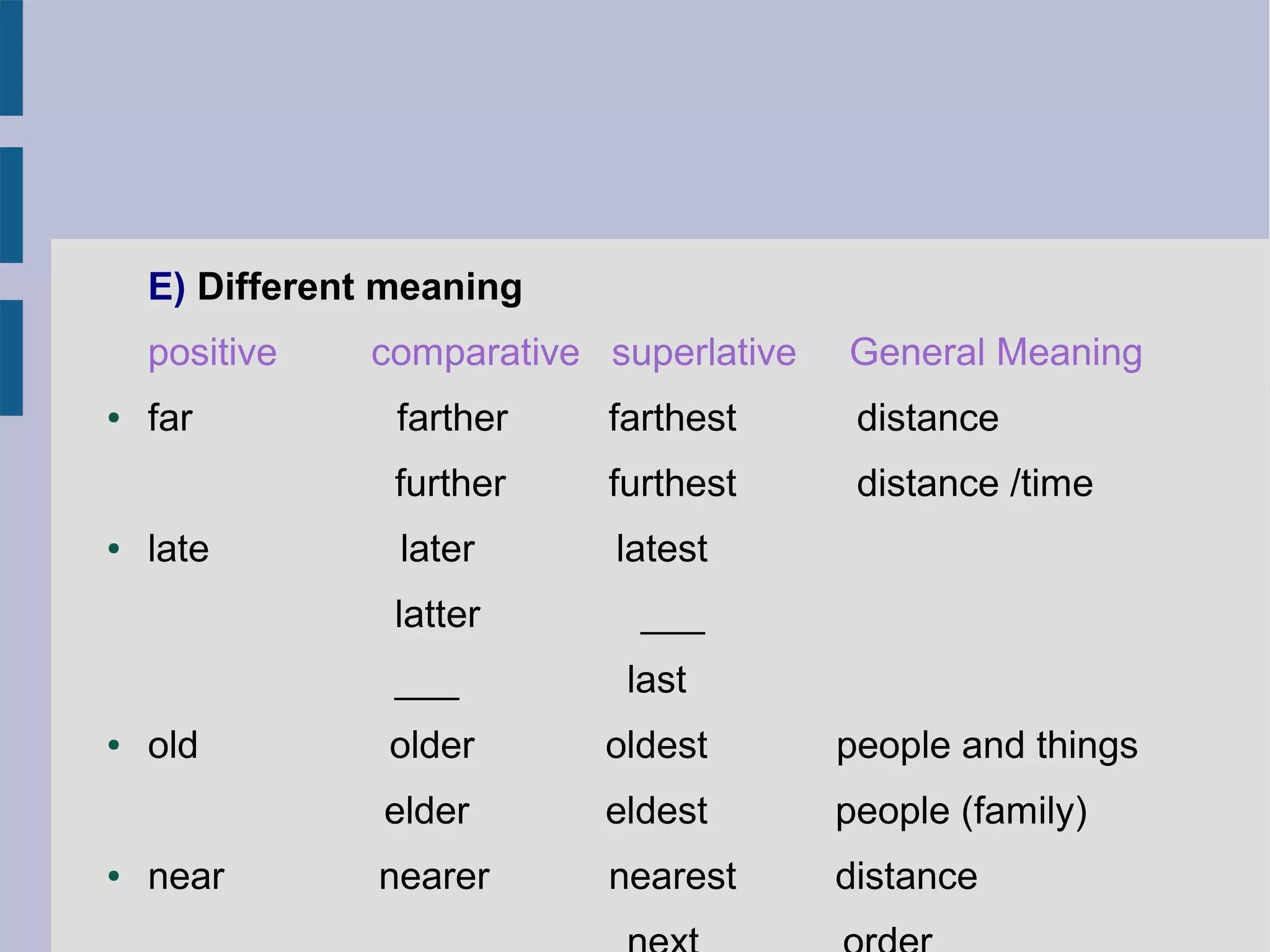
Task: Click the "comparative" column header
Action: click(475, 353)
